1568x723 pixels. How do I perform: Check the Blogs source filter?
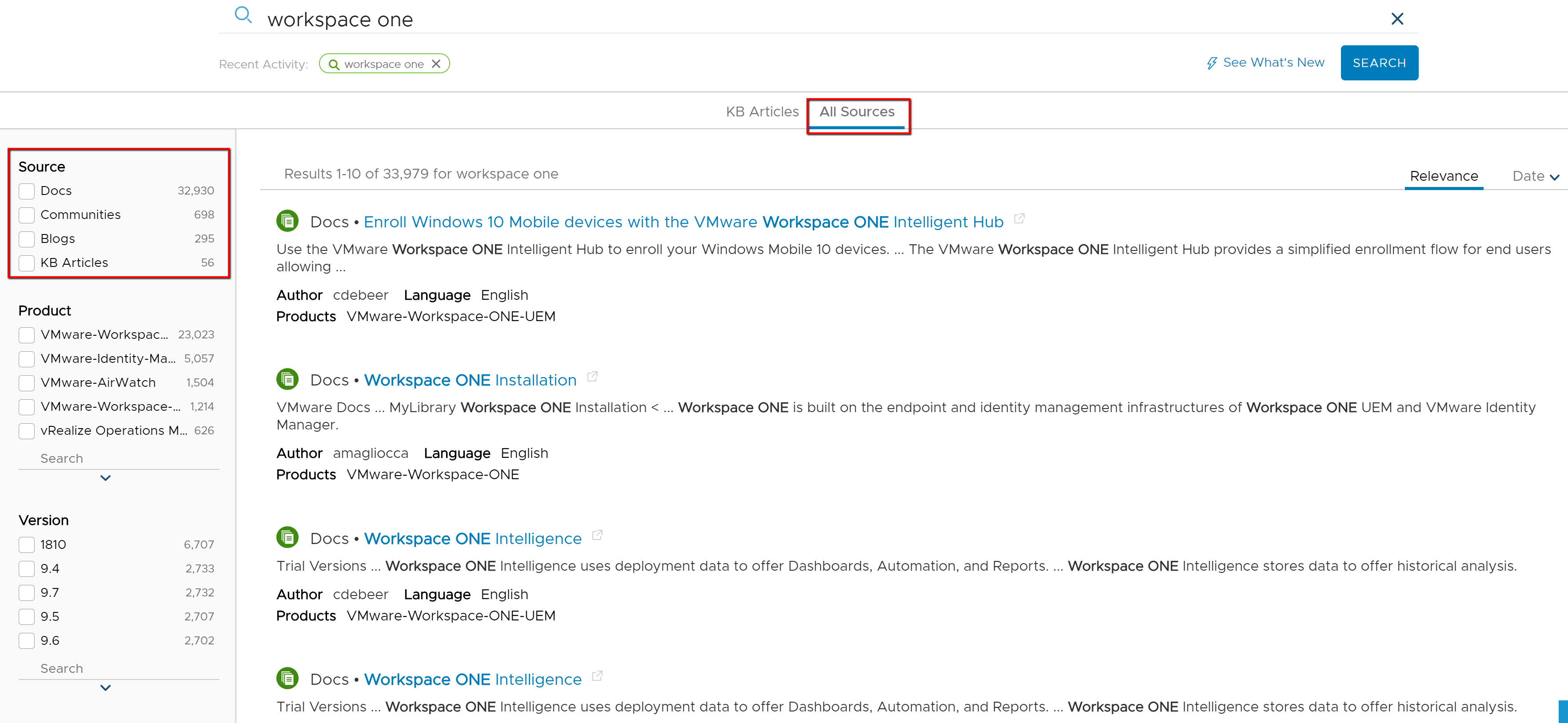pos(27,239)
